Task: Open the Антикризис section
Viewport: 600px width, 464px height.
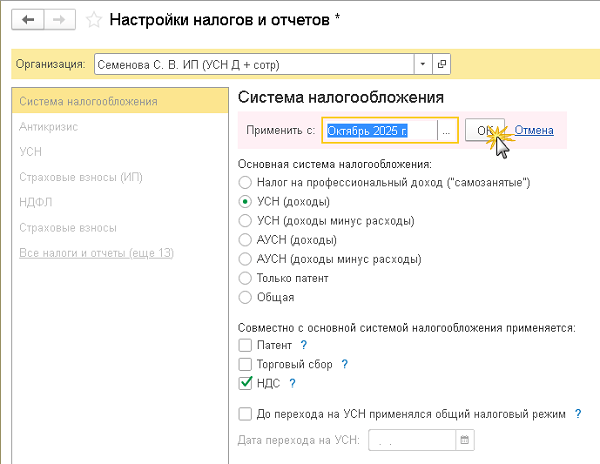Action: click(x=48, y=127)
